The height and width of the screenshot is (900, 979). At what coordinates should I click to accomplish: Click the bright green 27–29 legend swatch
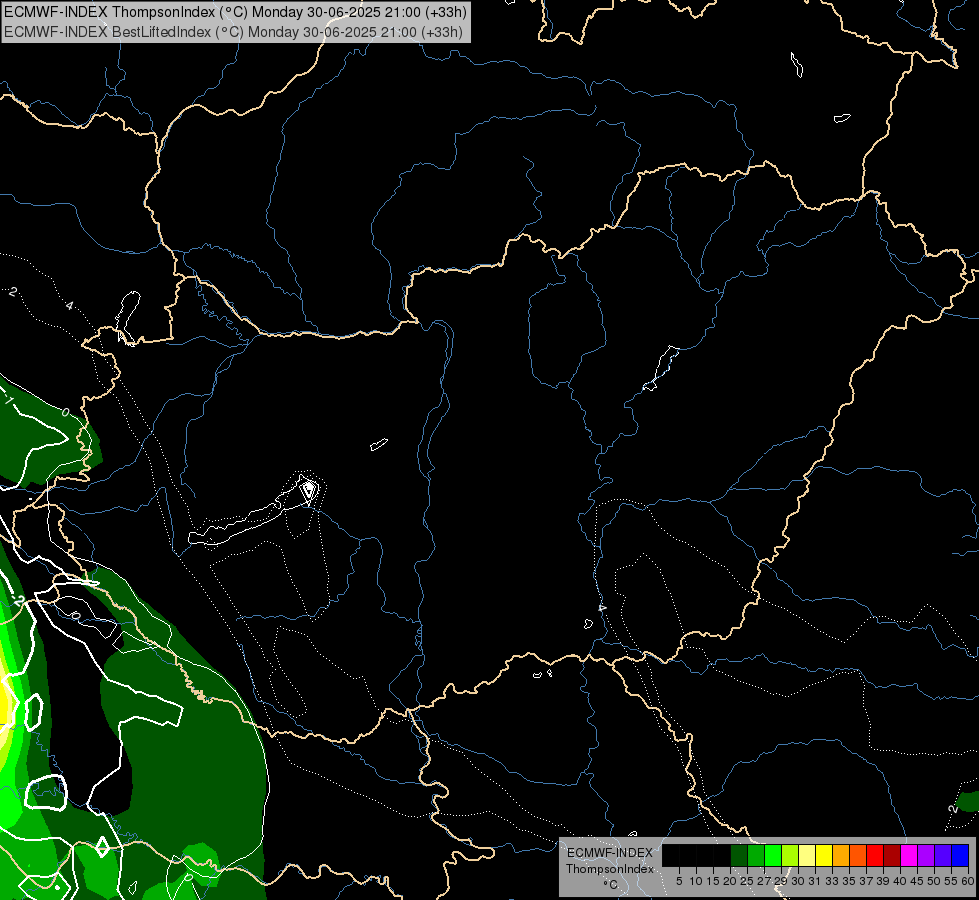773,855
